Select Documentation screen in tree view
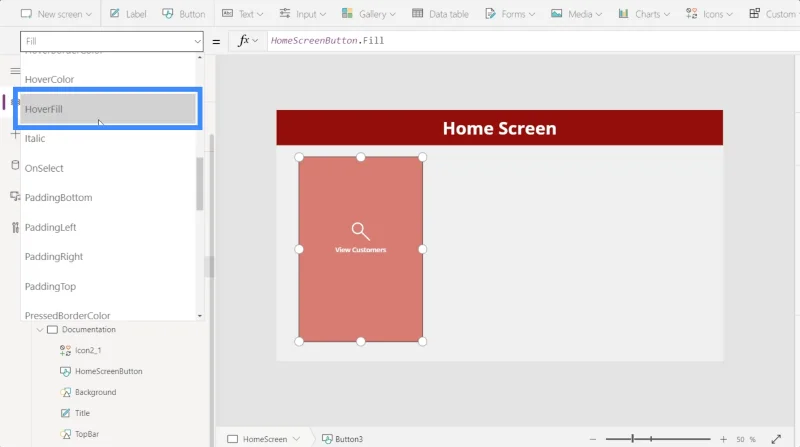 (x=88, y=330)
